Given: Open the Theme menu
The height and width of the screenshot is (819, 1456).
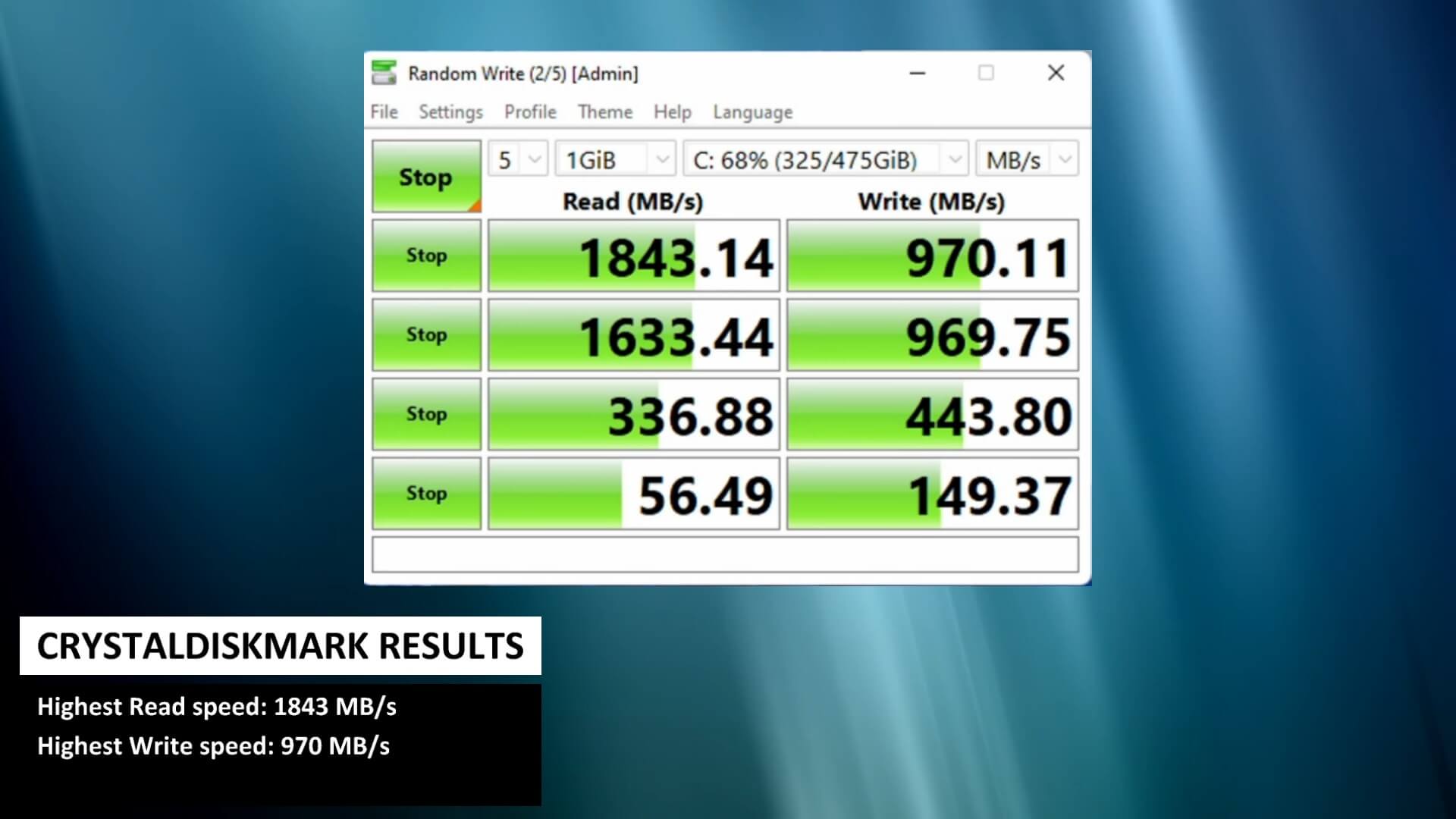Looking at the screenshot, I should point(605,111).
